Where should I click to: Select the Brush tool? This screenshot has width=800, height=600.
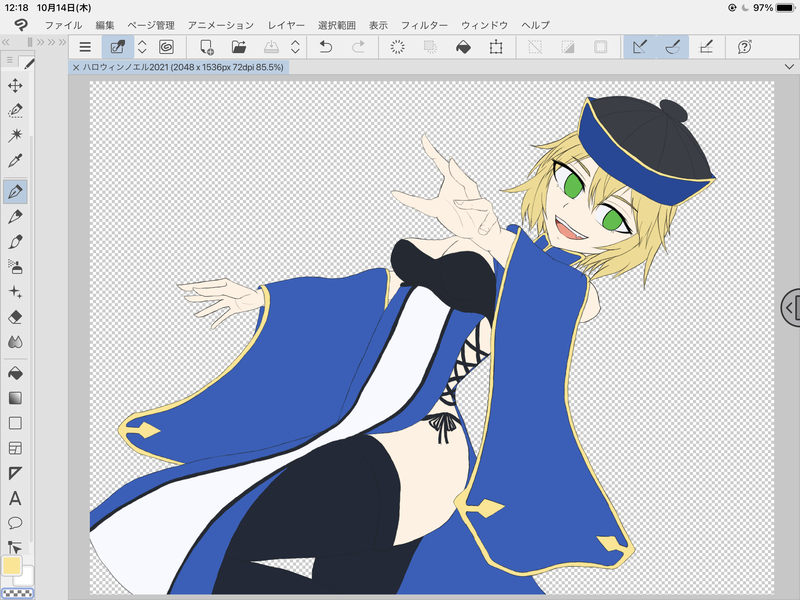click(15, 242)
